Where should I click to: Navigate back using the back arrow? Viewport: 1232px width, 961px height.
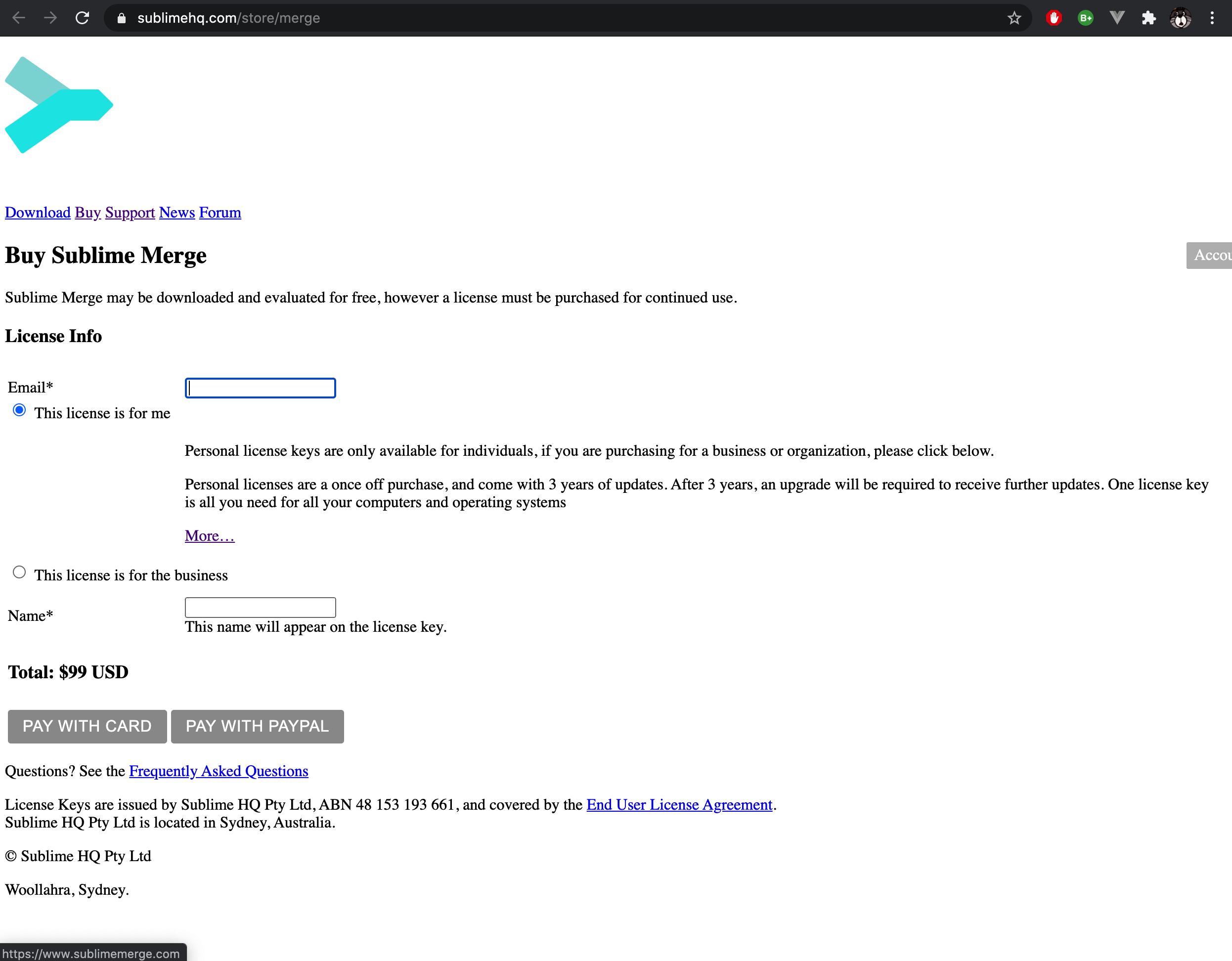[x=19, y=17]
